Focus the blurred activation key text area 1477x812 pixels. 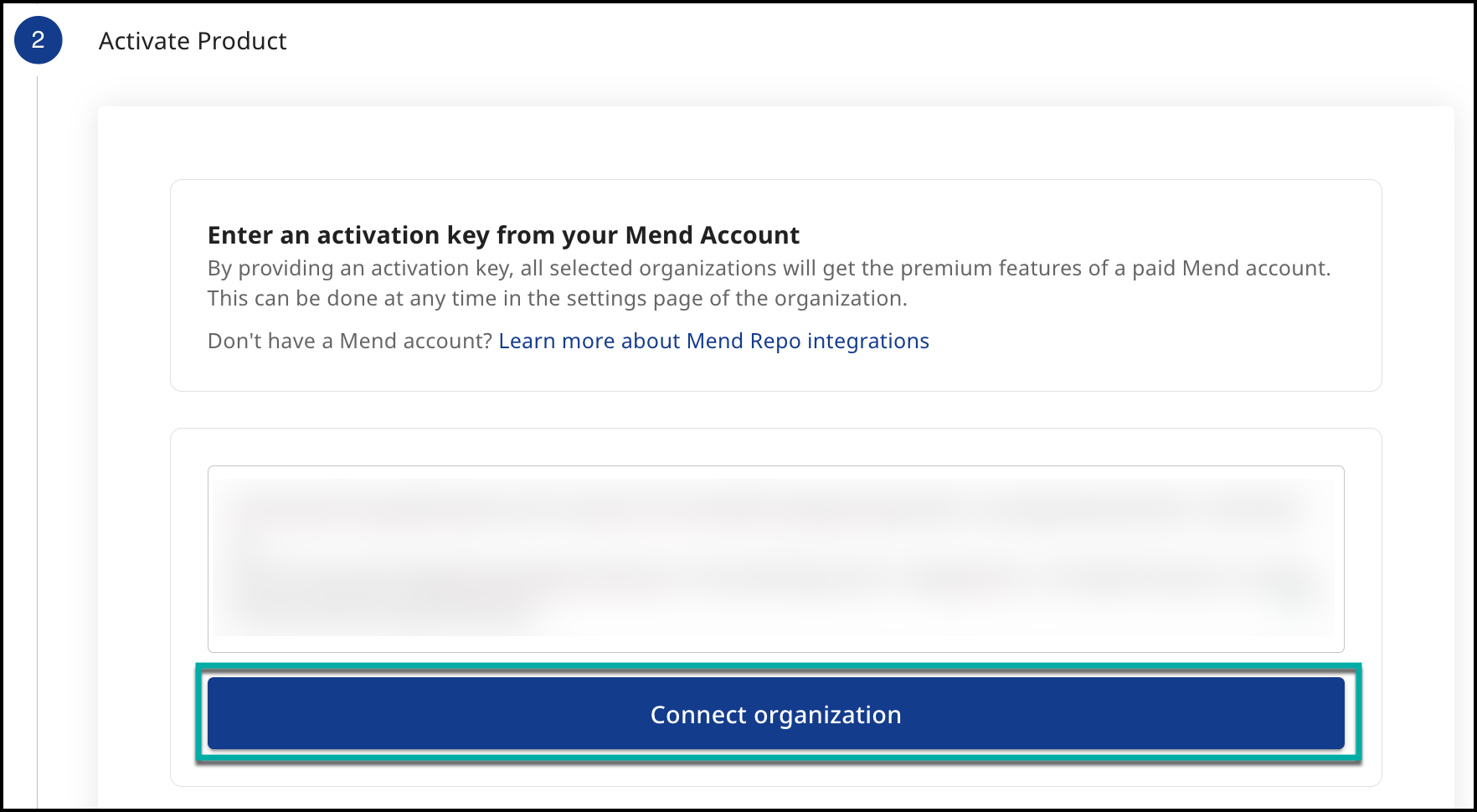tap(775, 558)
